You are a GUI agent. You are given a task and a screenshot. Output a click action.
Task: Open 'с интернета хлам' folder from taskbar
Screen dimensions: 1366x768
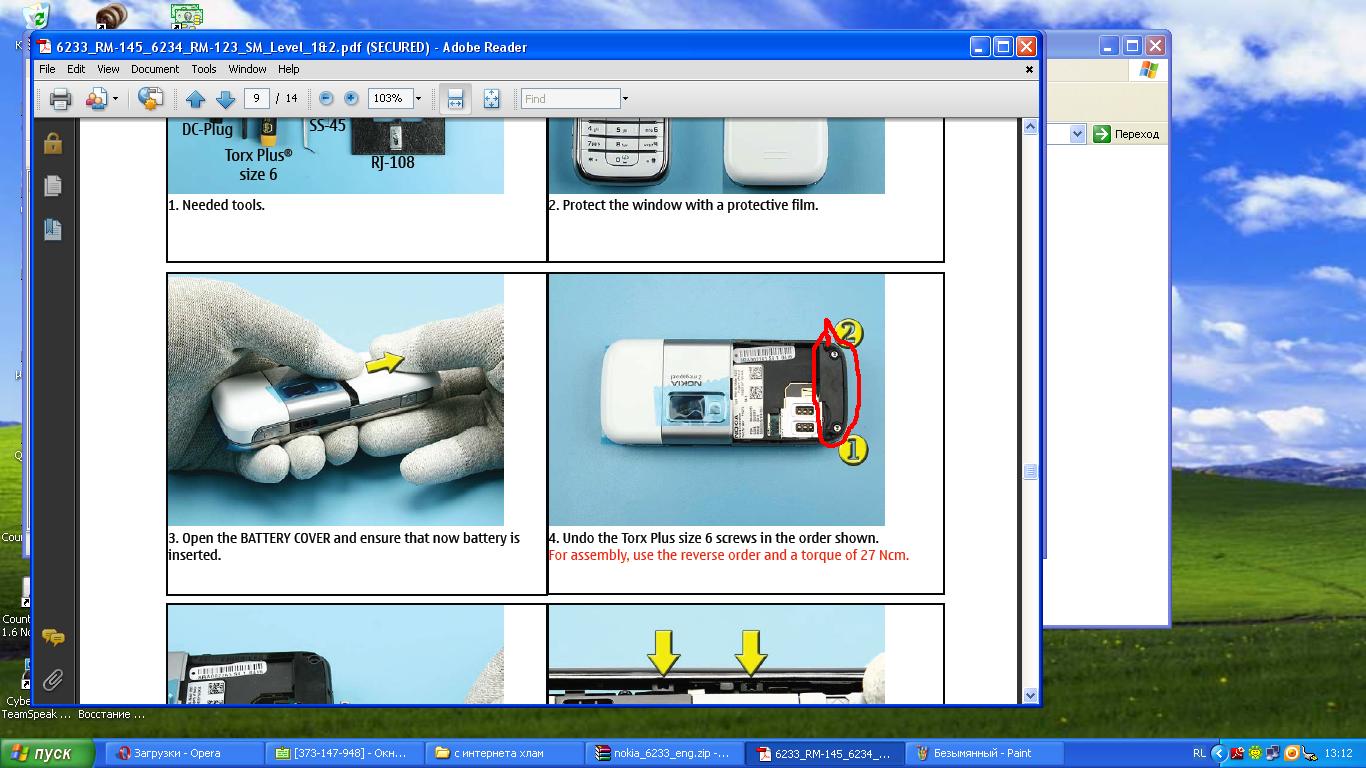504,753
